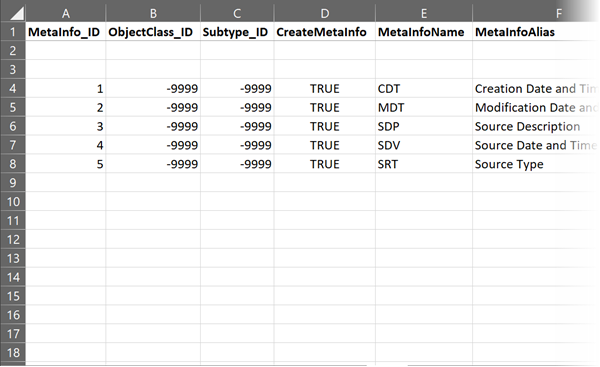Select row 11 header
This screenshot has height=367, width=600.
[13, 220]
